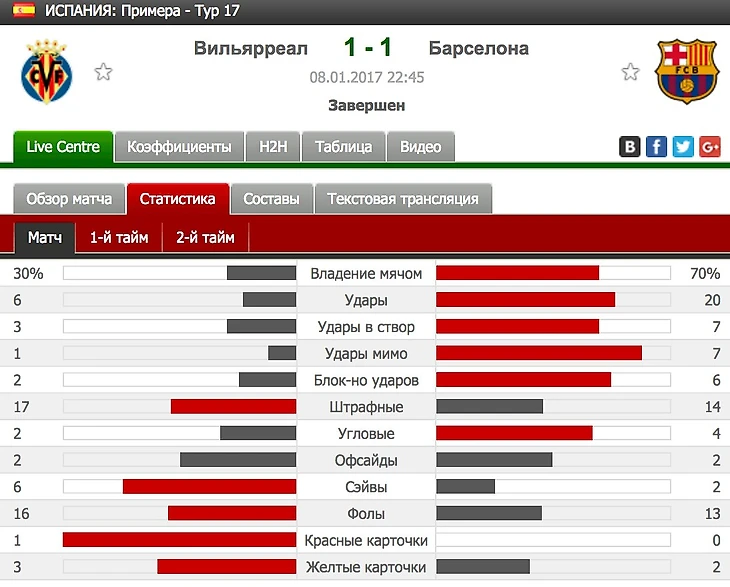Image resolution: width=730 pixels, height=587 pixels.
Task: Click the Google Plus share icon
Action: 710,147
